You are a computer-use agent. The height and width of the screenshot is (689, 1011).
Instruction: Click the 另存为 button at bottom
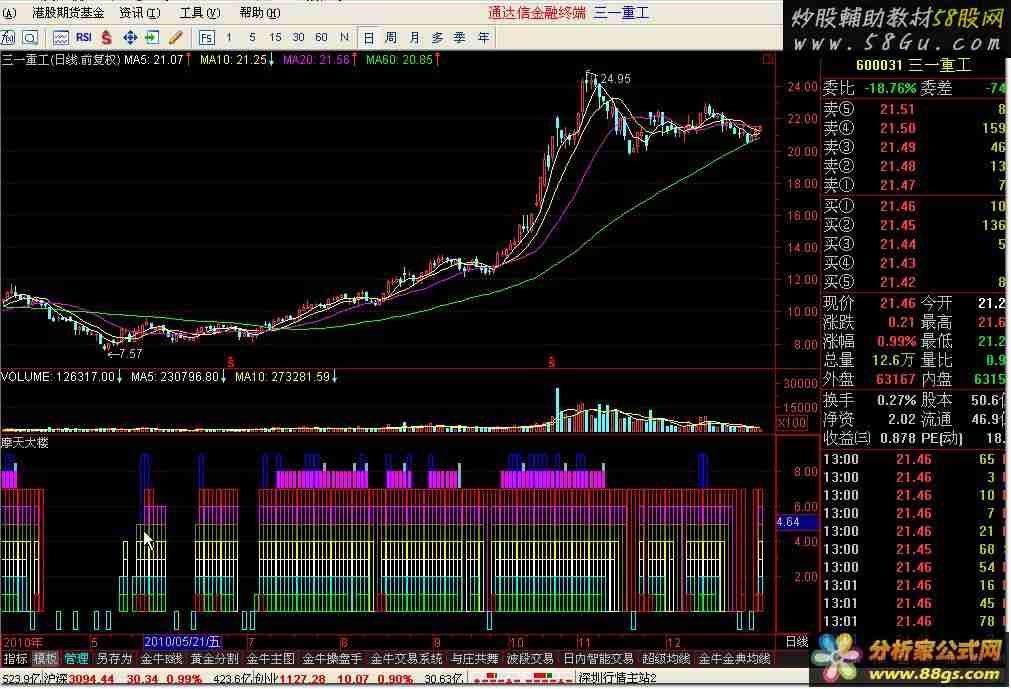click(x=114, y=659)
